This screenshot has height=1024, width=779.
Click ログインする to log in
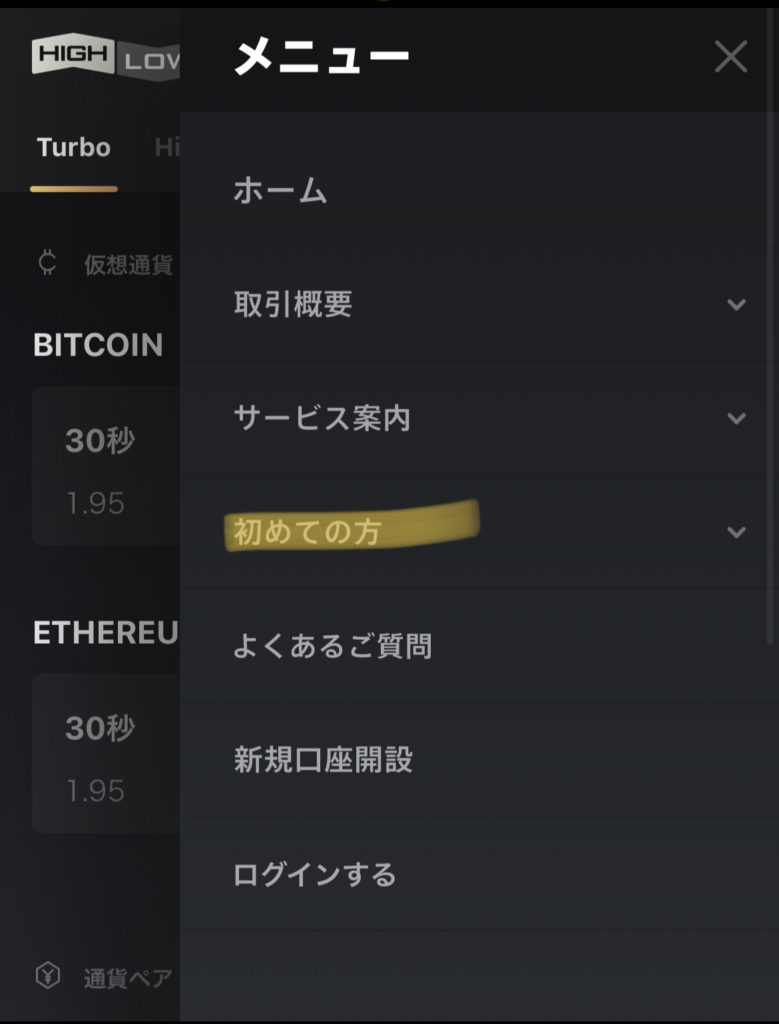(315, 874)
